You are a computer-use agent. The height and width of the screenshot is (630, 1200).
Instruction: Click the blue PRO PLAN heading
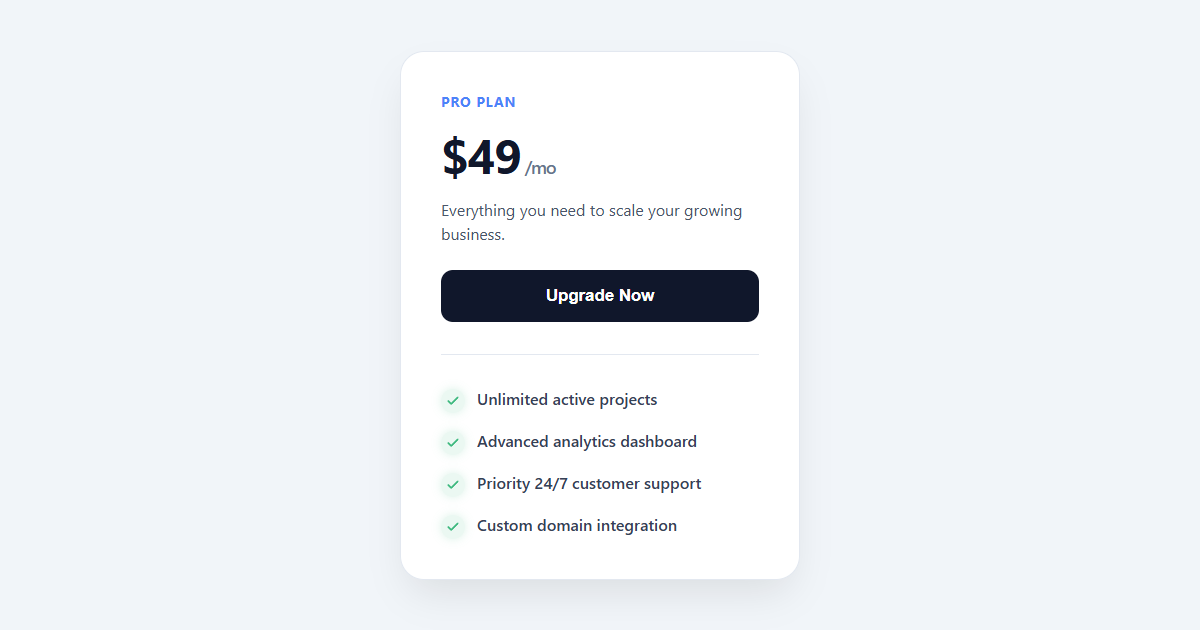point(478,101)
